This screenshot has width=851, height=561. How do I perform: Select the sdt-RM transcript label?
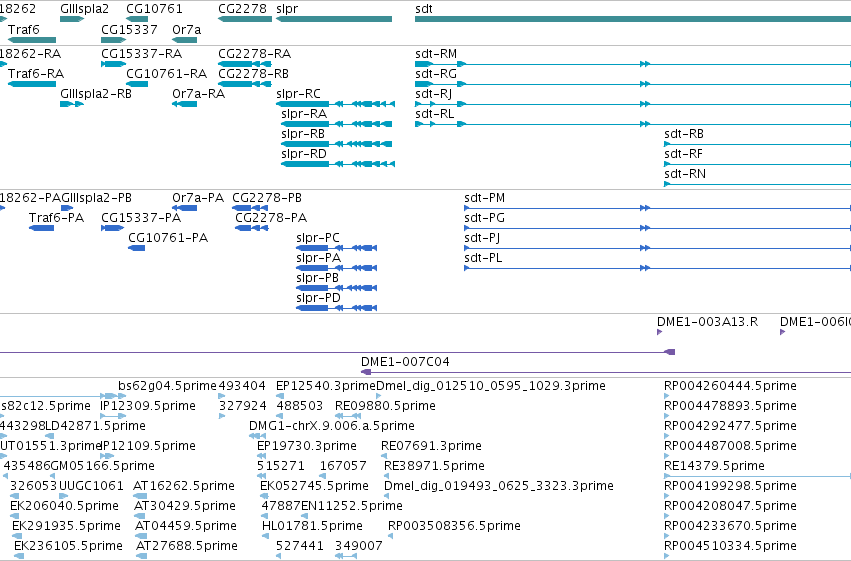point(436,53)
